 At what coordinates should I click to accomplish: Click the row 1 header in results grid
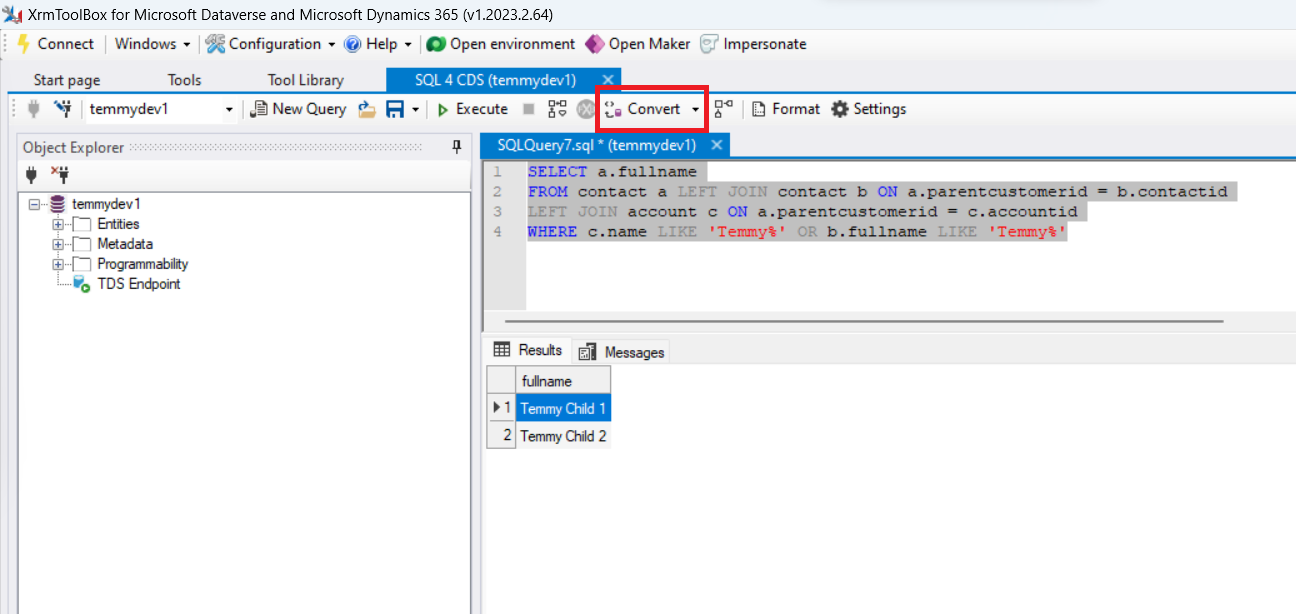click(x=501, y=409)
